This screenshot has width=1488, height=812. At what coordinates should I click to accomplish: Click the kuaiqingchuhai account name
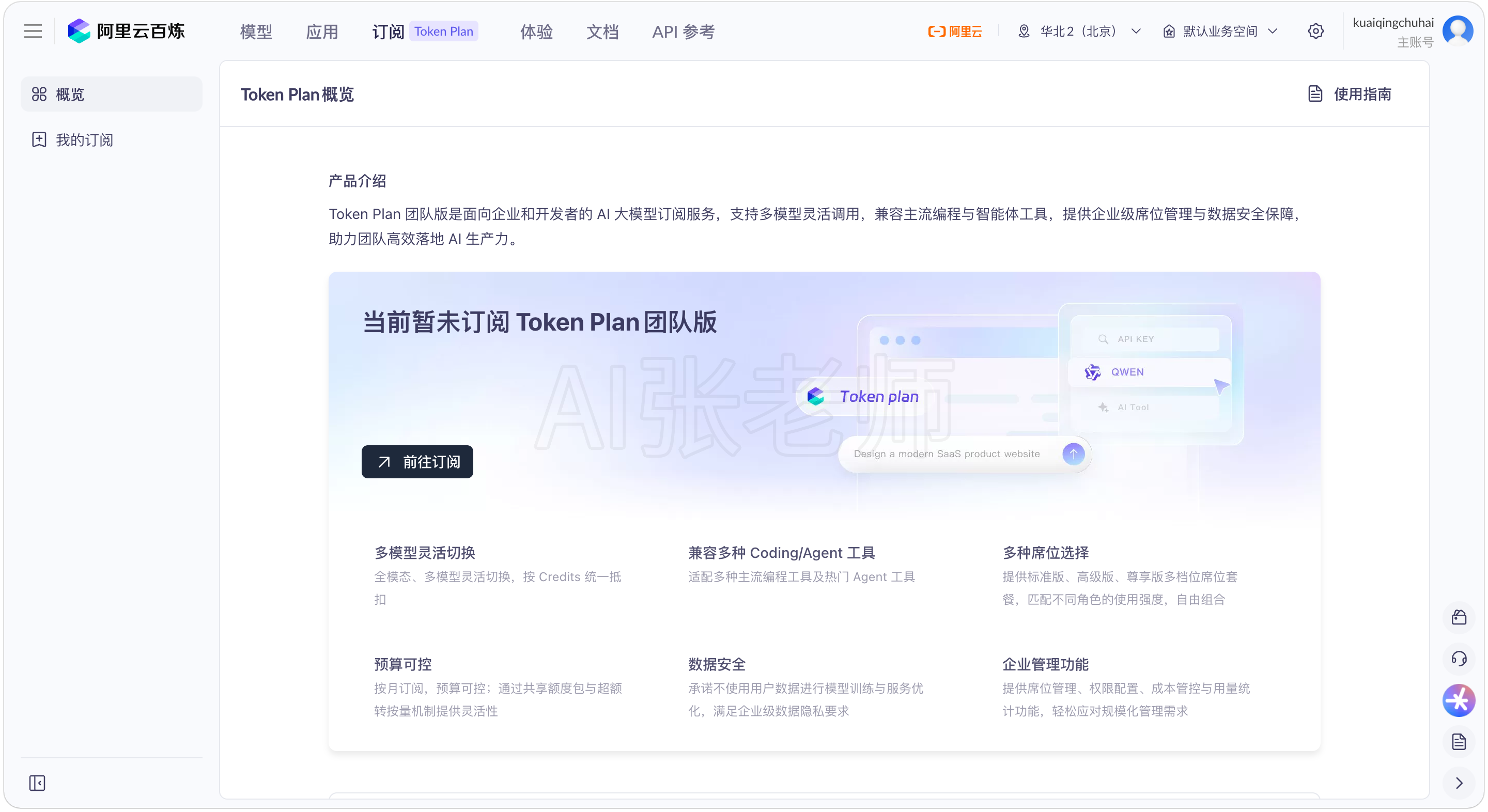(x=1393, y=23)
